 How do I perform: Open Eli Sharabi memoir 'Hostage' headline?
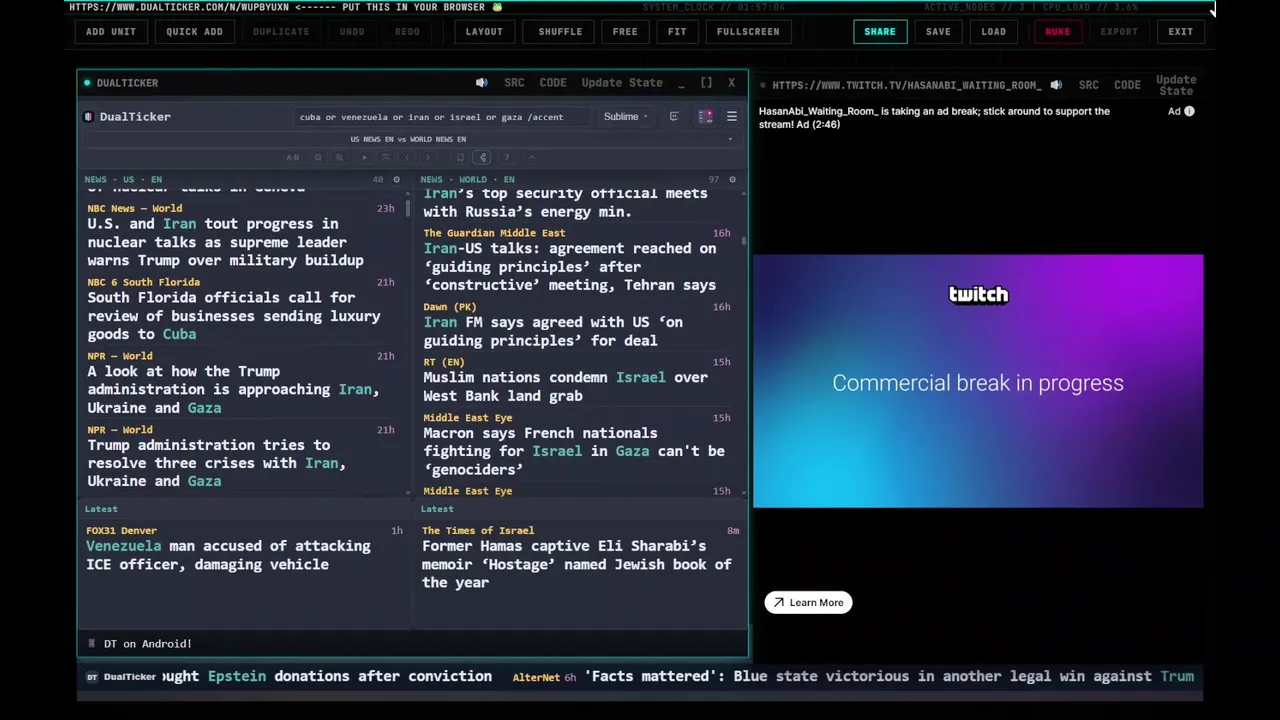(577, 564)
